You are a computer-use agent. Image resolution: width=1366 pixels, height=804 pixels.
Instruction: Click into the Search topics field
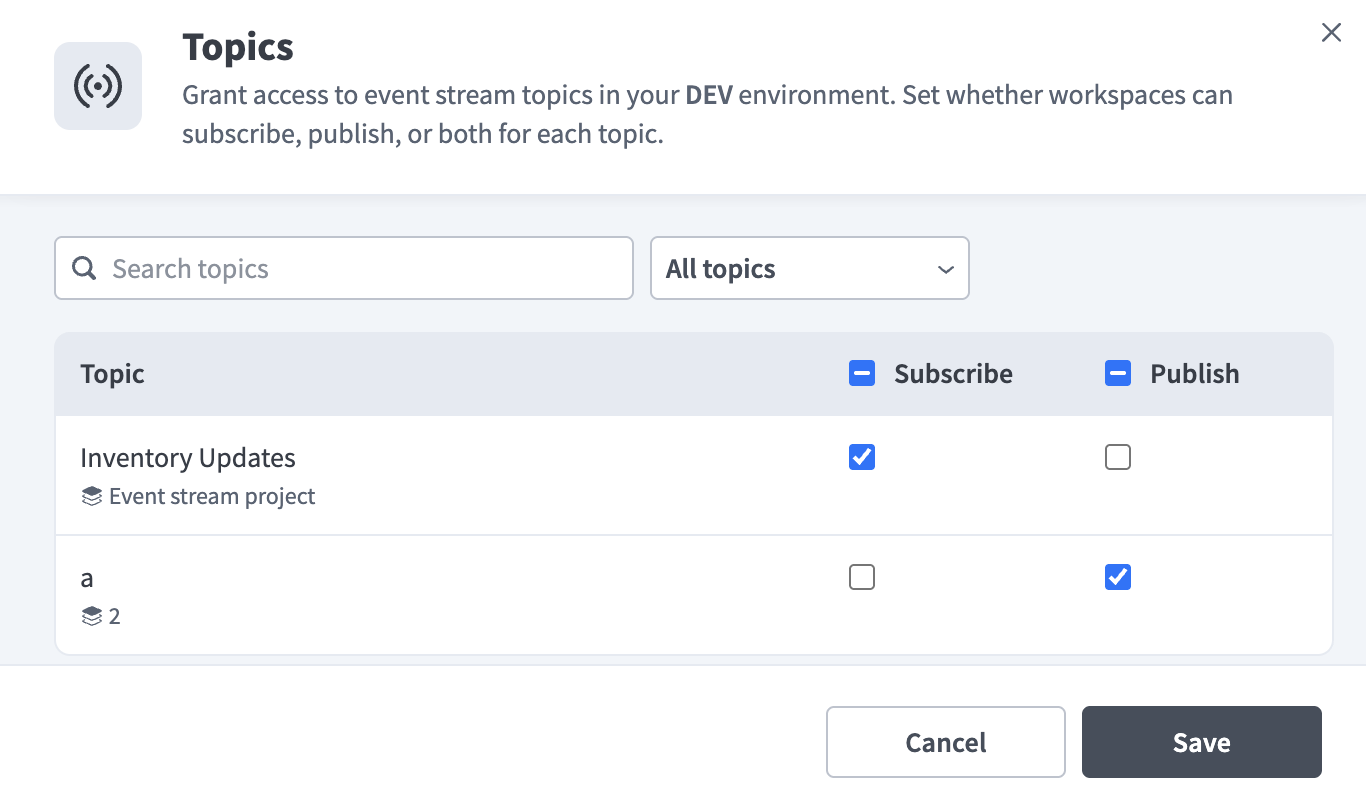(x=344, y=268)
